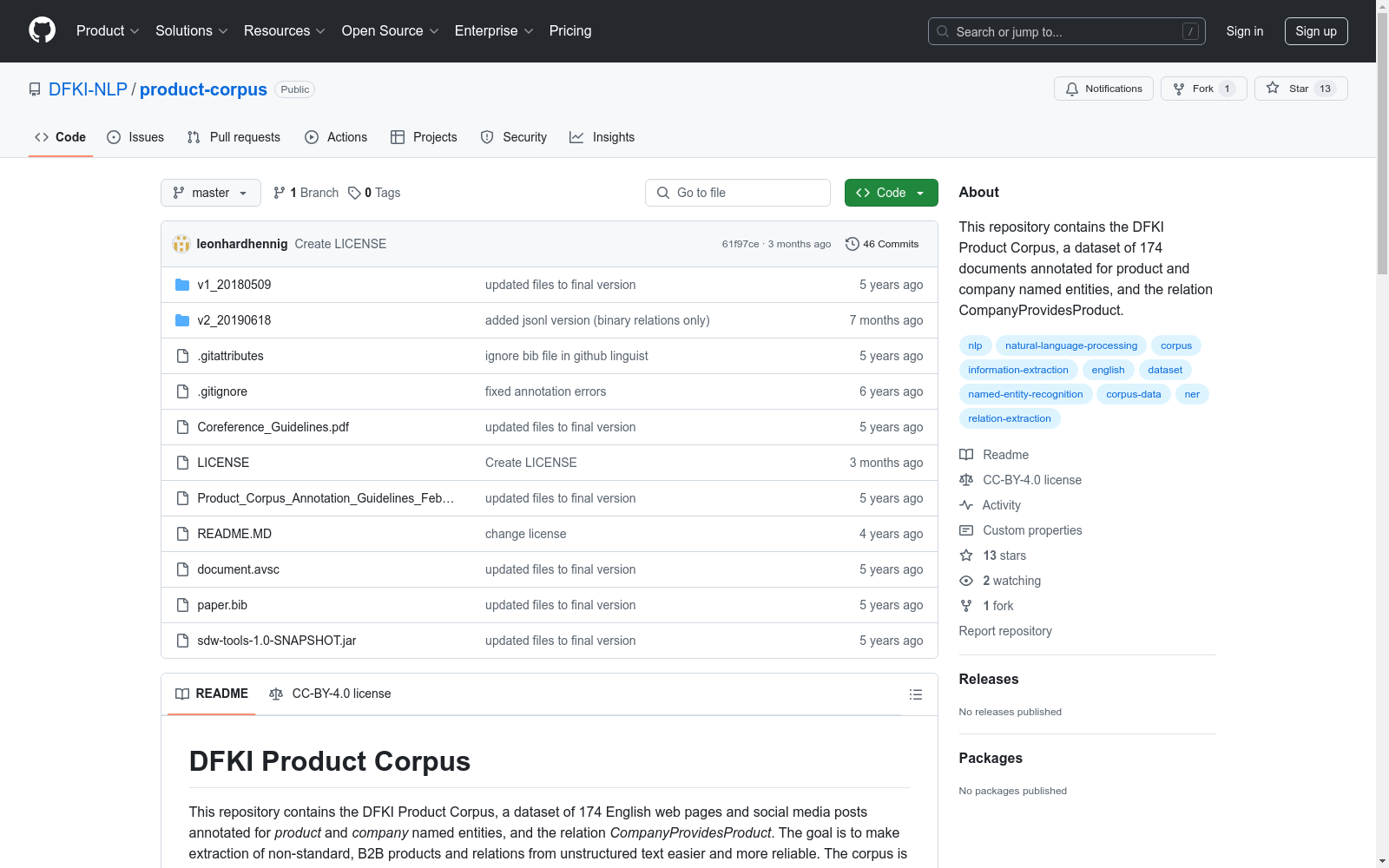Switch to the Pull requests tab
This screenshot has width=1389, height=868.
pos(234,137)
